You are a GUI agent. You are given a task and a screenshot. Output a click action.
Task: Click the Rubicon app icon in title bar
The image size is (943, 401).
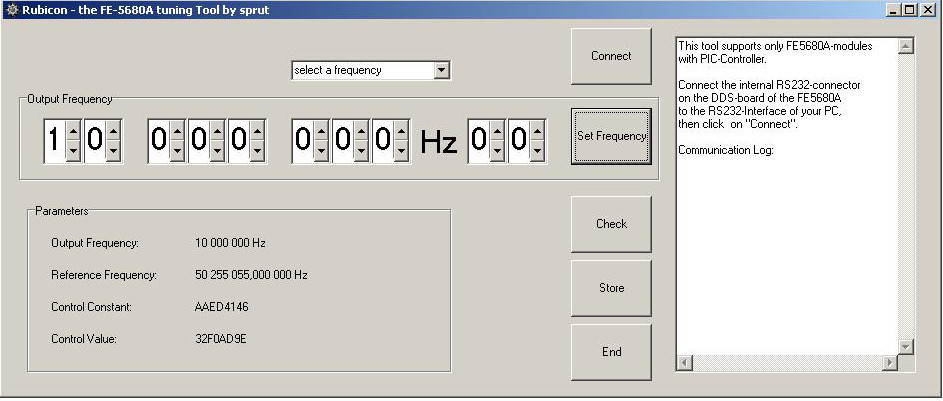pos(11,9)
